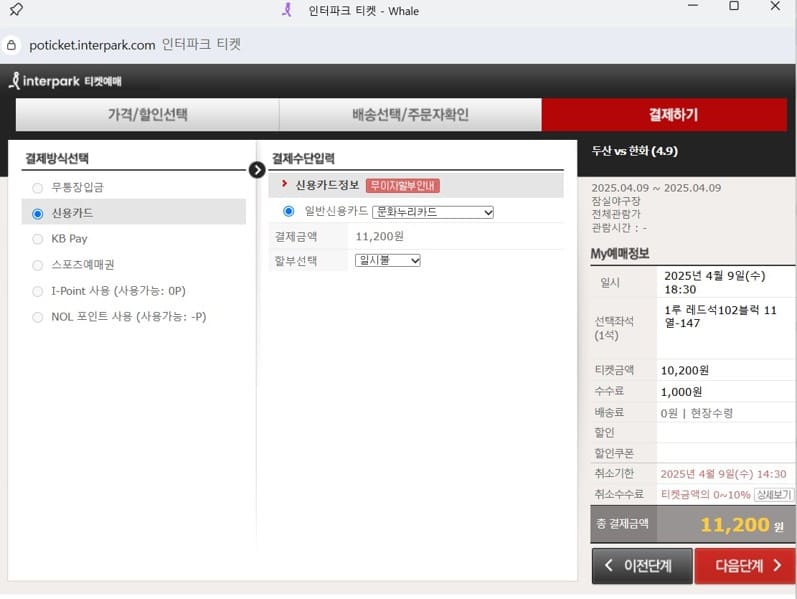Select 무통장입금 payment method
The image size is (797, 599).
(x=38, y=188)
